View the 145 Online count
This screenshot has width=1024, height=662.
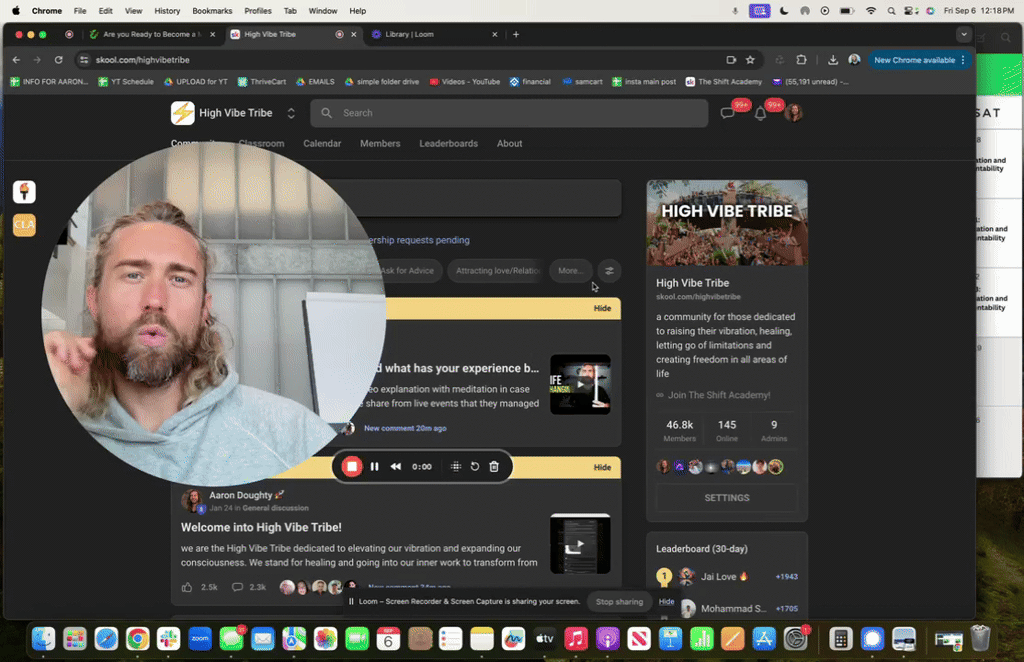727,430
